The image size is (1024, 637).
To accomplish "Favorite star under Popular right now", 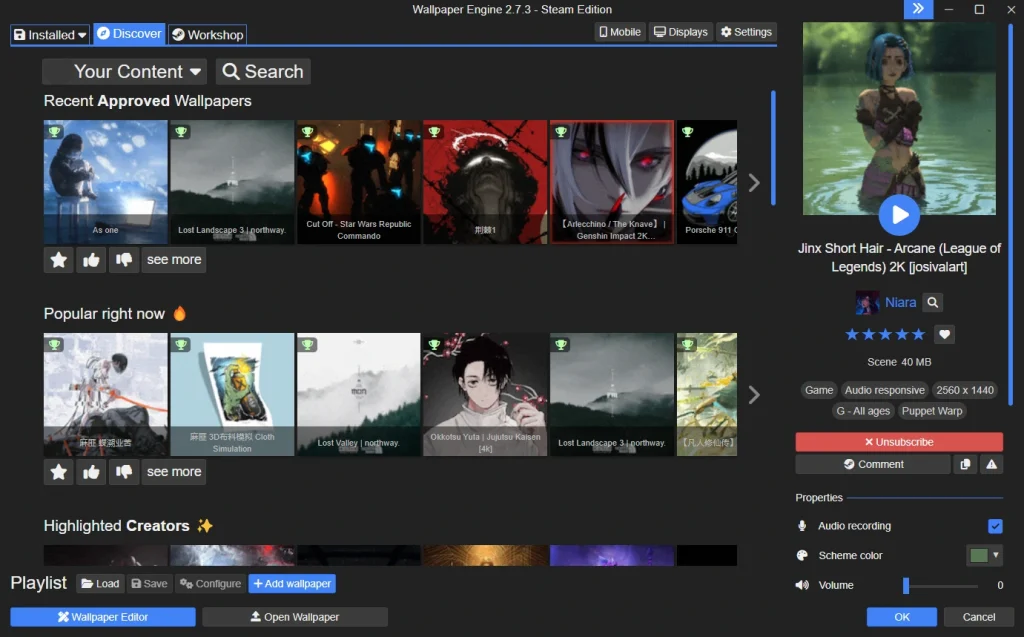I will coord(59,472).
